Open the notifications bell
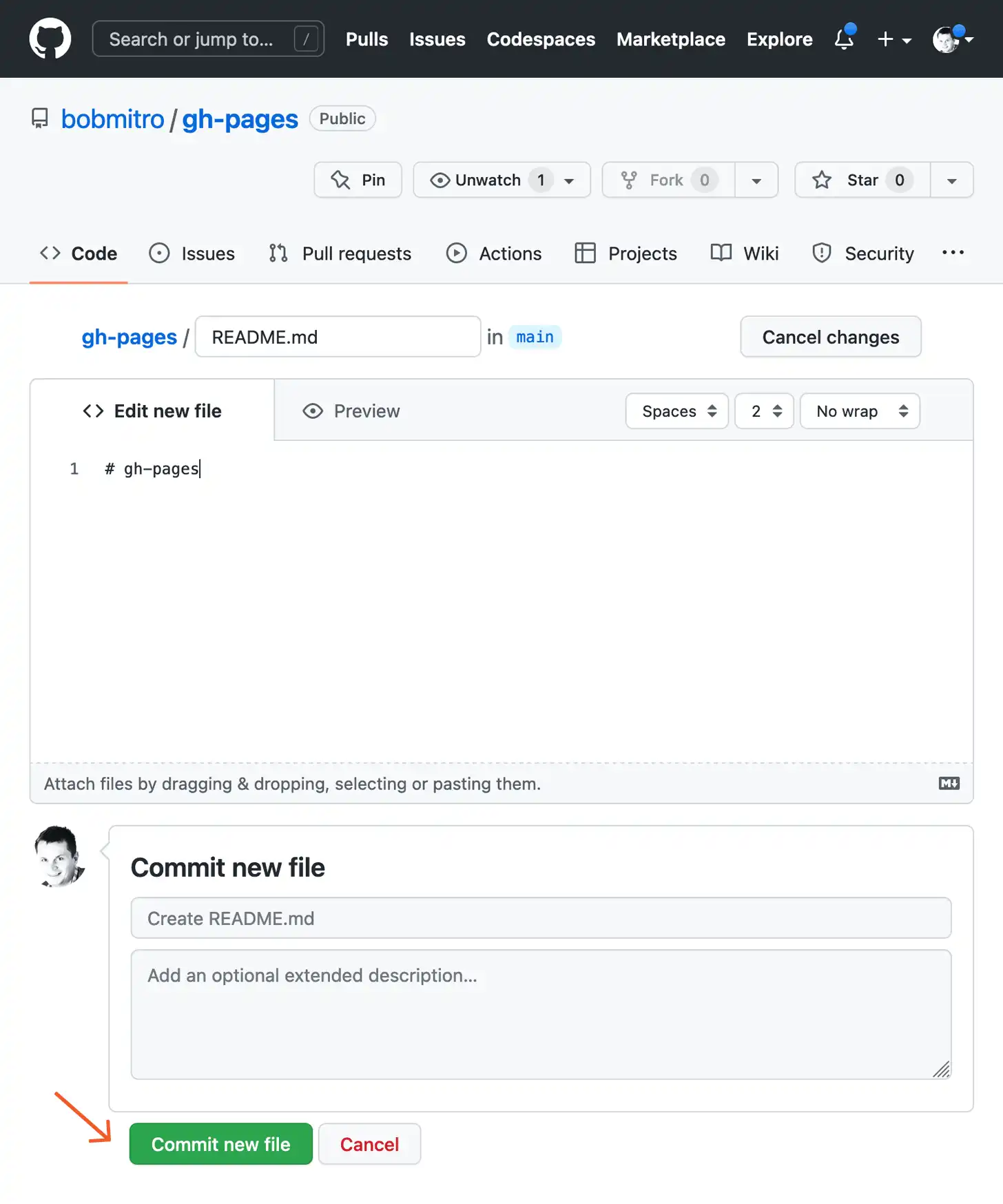The height and width of the screenshot is (1204, 1003). tap(844, 39)
